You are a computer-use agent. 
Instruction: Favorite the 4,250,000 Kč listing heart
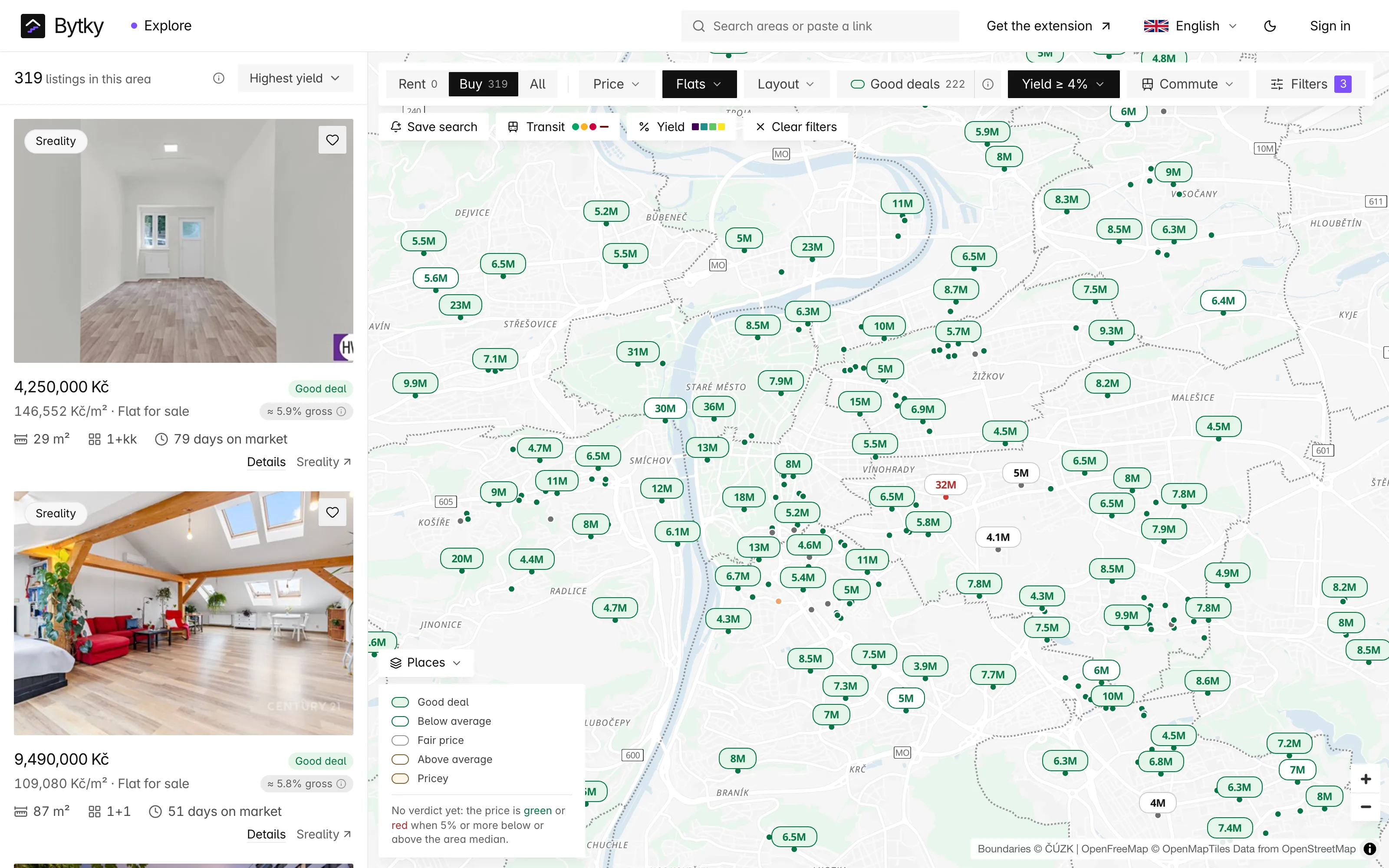tap(332, 140)
